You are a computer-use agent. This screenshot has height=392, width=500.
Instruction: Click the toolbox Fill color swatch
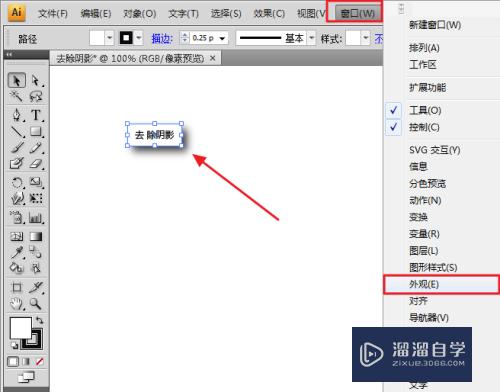point(21,328)
